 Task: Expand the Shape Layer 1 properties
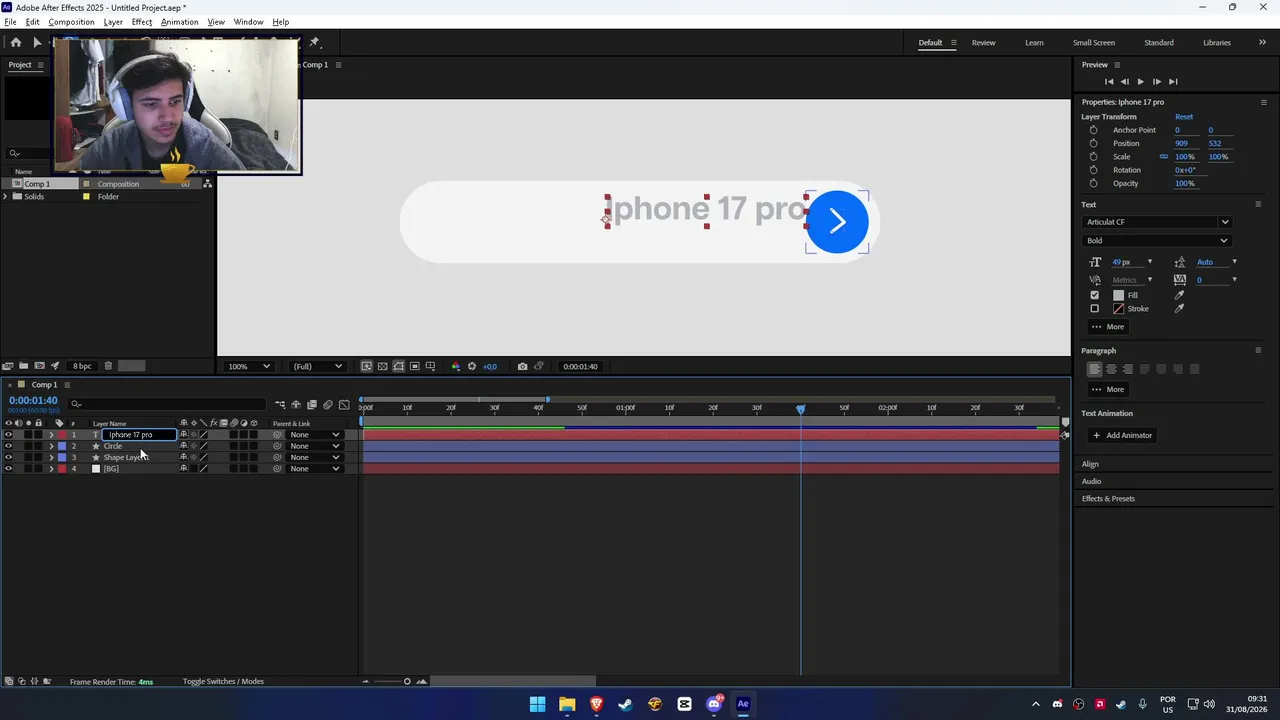(x=51, y=458)
